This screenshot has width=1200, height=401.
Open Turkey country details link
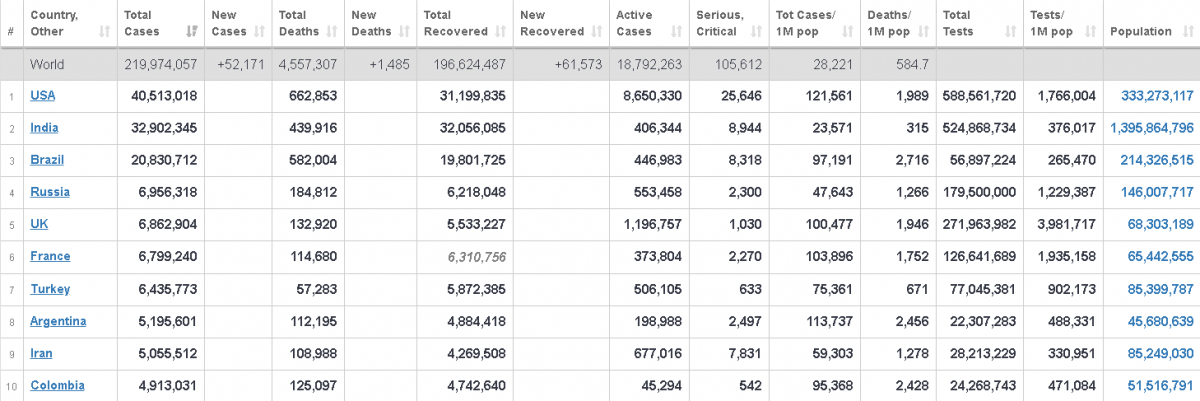(x=49, y=289)
